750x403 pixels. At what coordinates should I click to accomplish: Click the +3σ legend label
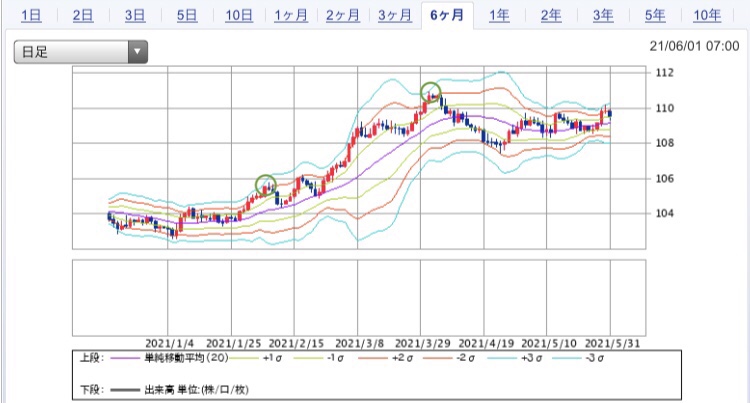[531, 358]
